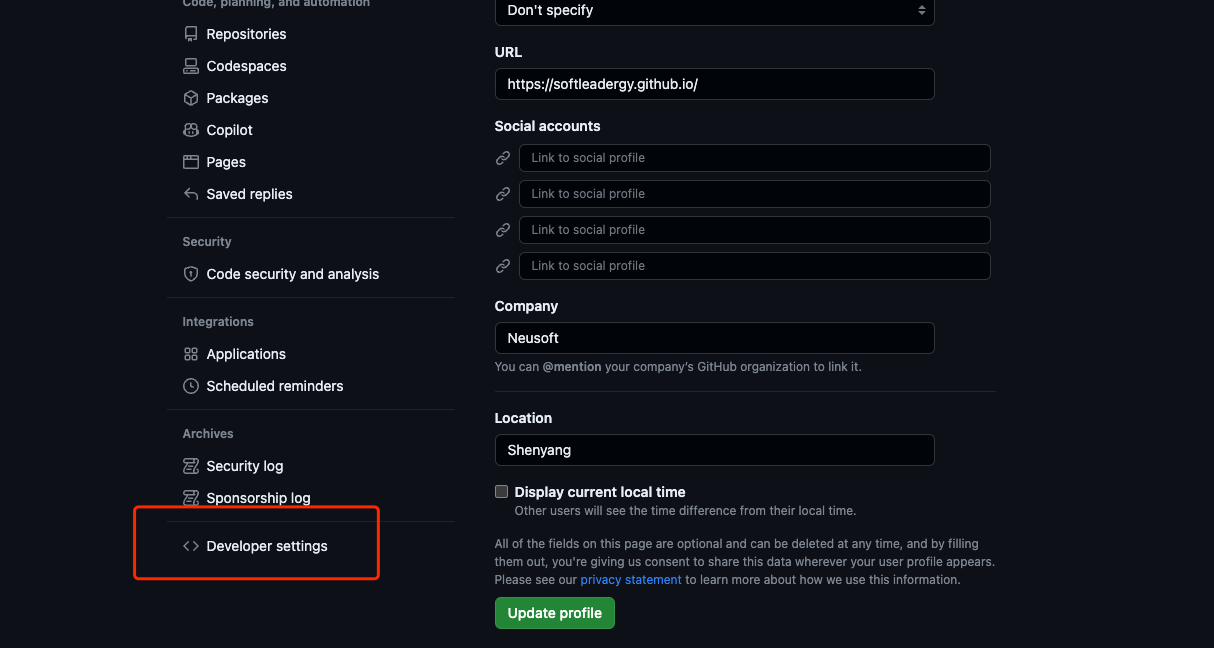
Task: Click the Scheduled reminders clock icon
Action: pyautogui.click(x=191, y=386)
